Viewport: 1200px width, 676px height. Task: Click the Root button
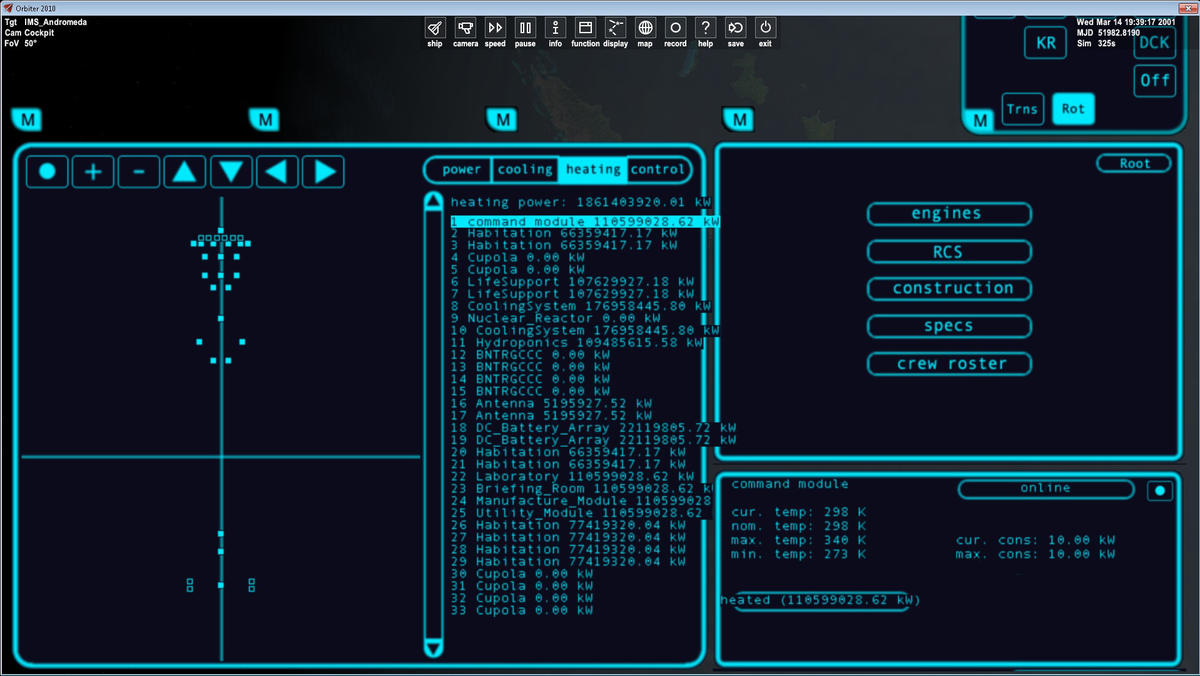click(1134, 163)
